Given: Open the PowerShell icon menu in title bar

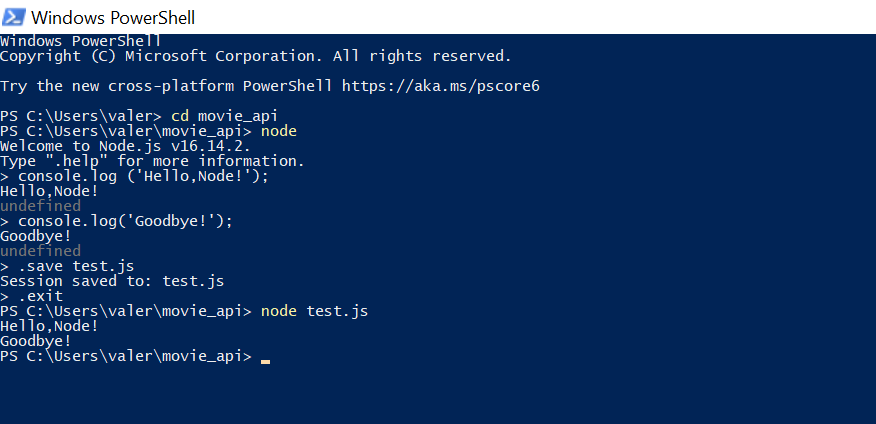Looking at the screenshot, I should coord(14,17).
